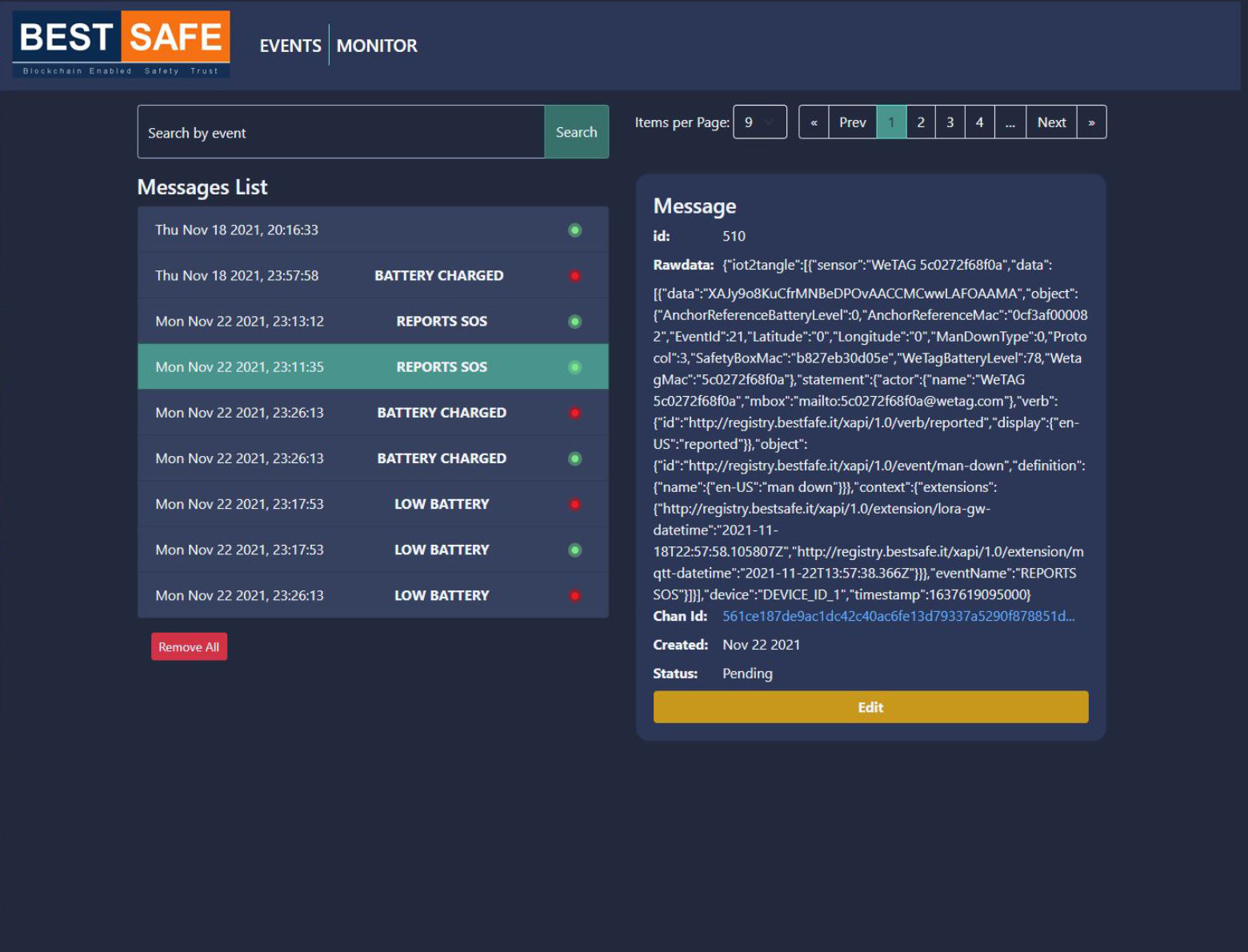1248x952 pixels.
Task: Switch to the MONITOR tab
Action: (377, 46)
